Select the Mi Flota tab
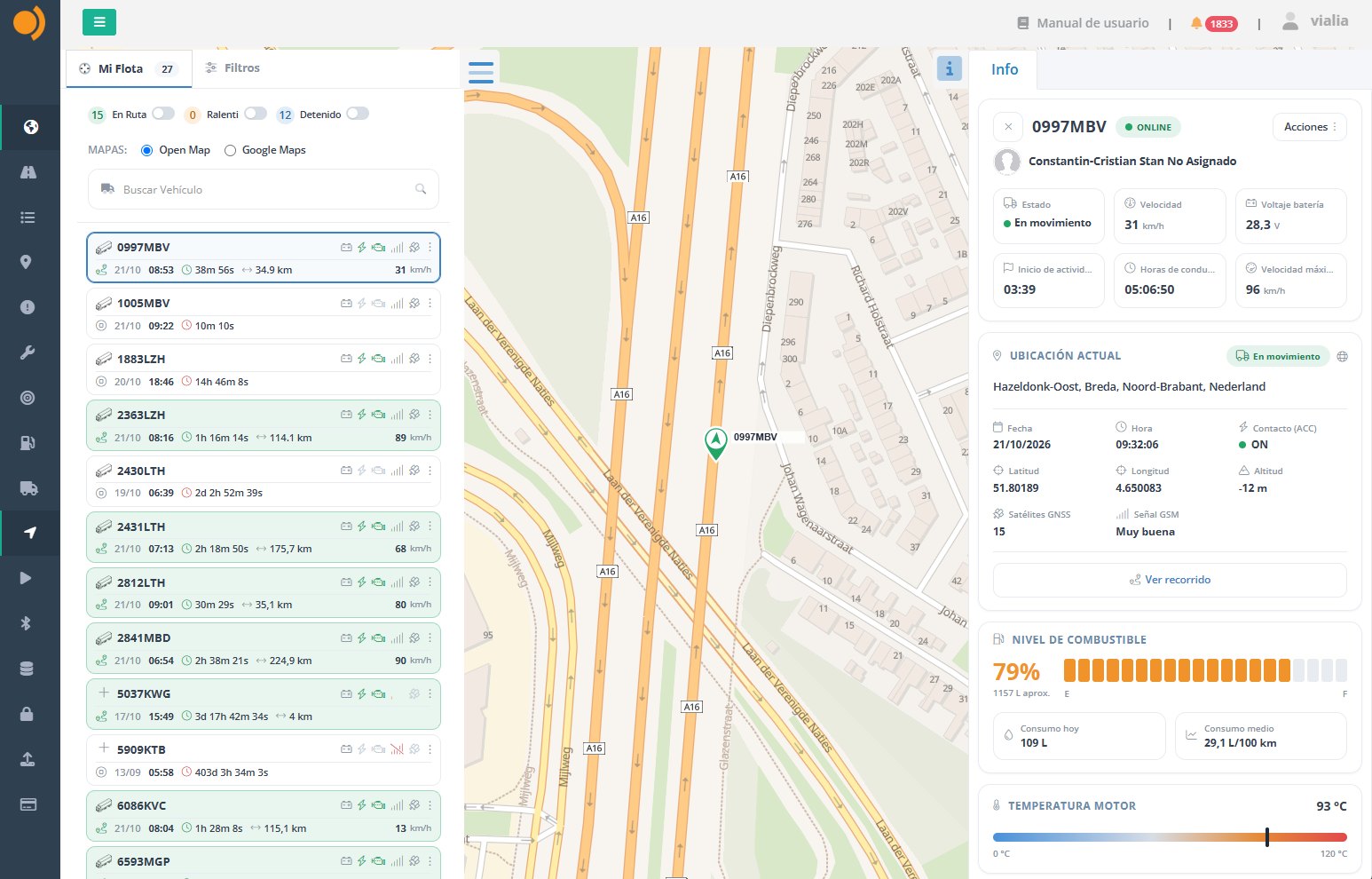The width and height of the screenshot is (1372, 879). coord(130,68)
